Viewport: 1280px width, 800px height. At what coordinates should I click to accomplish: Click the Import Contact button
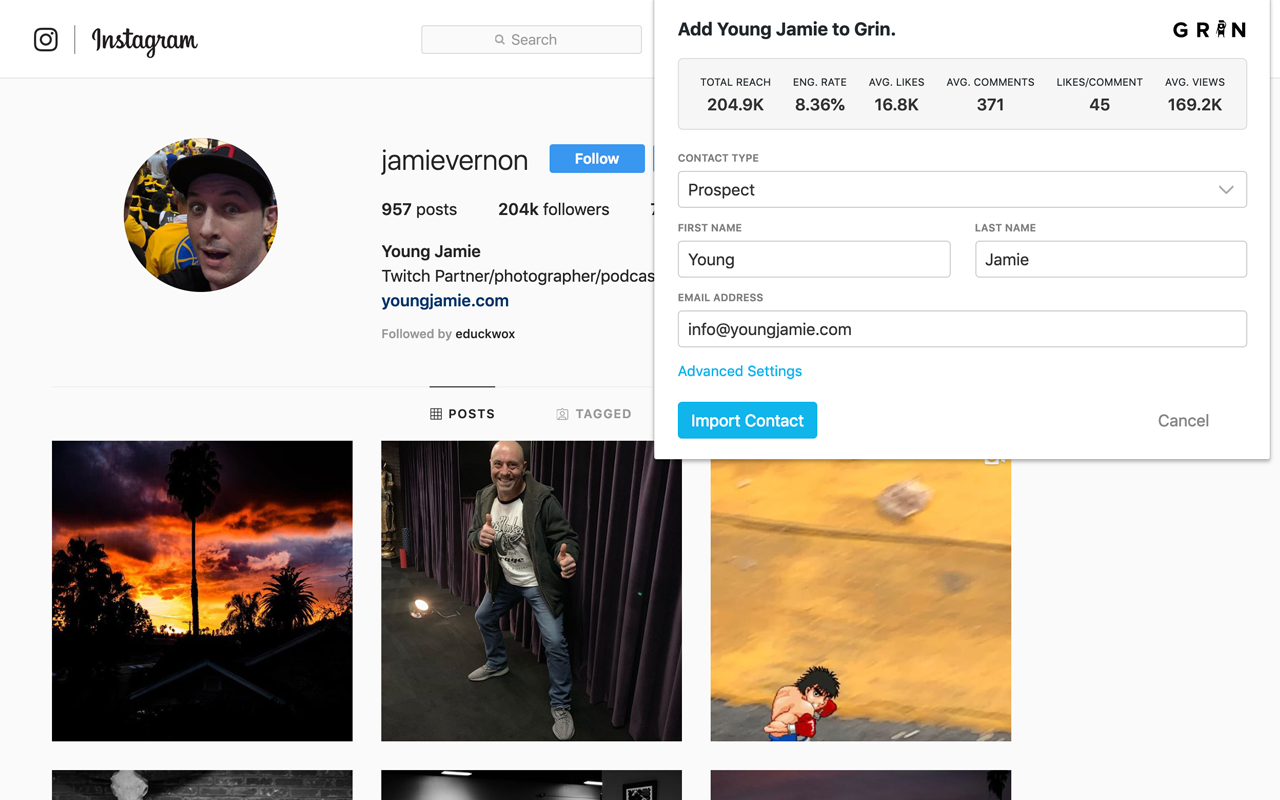pyautogui.click(x=747, y=420)
